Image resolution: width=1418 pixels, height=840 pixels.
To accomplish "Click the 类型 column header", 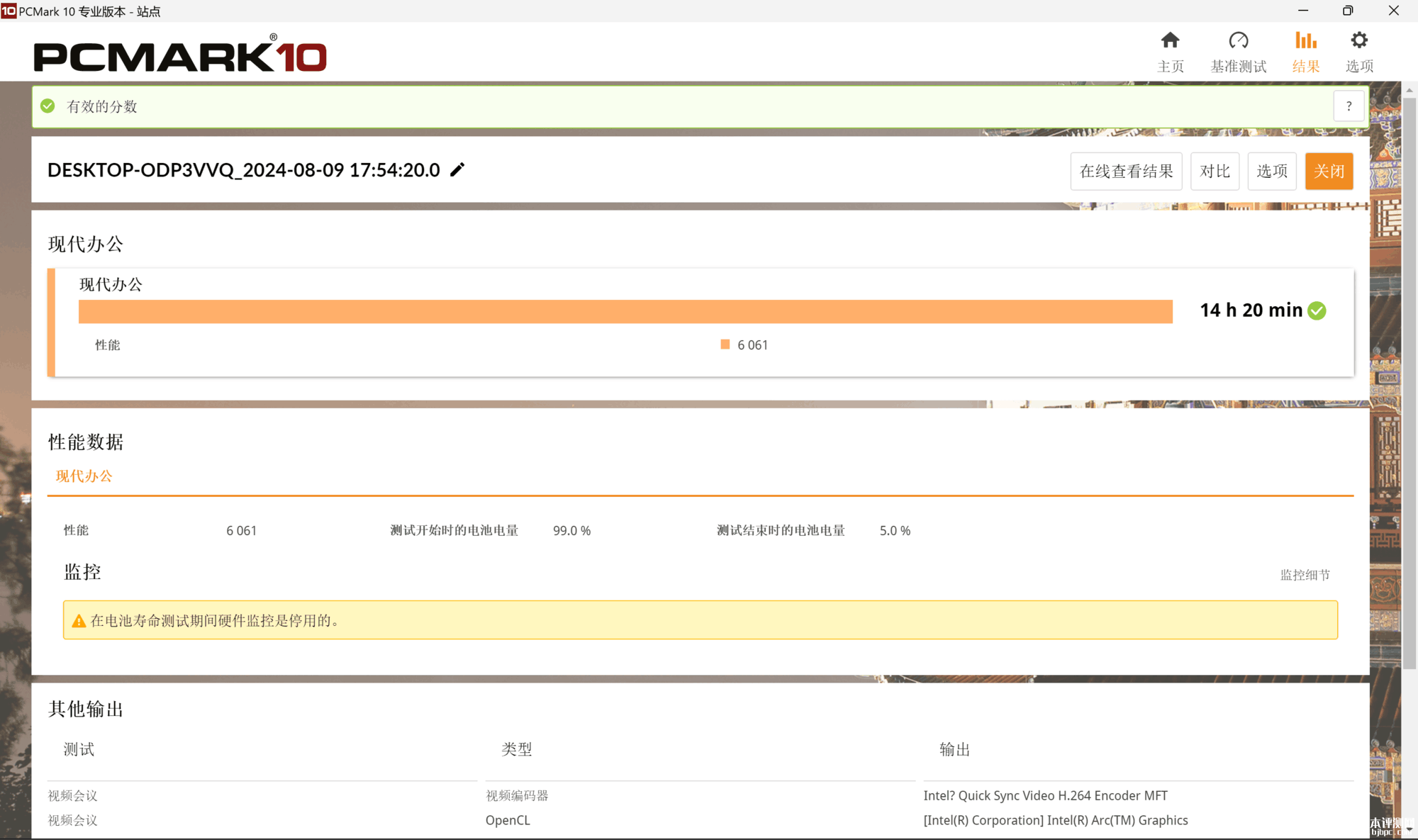I will pyautogui.click(x=516, y=749).
